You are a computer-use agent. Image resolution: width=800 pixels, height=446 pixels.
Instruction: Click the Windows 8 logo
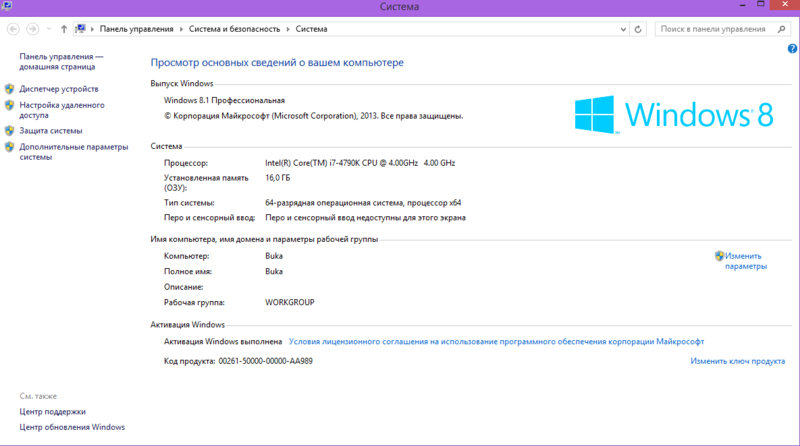(x=673, y=114)
